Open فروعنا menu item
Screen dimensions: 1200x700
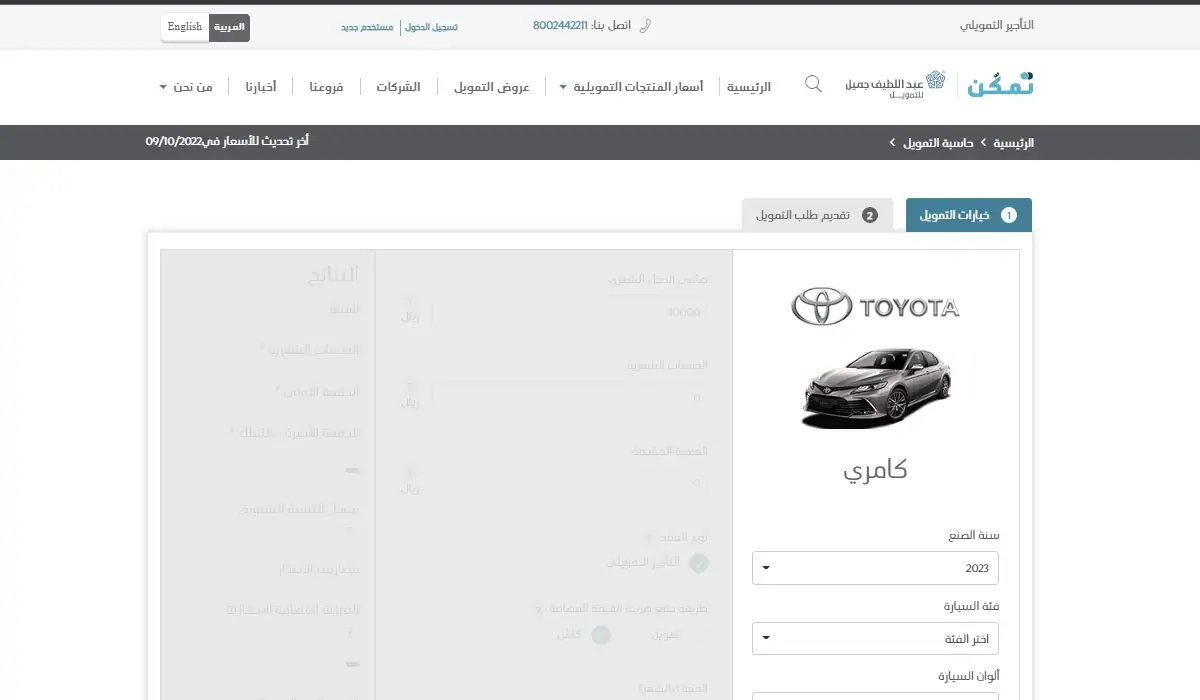326,87
